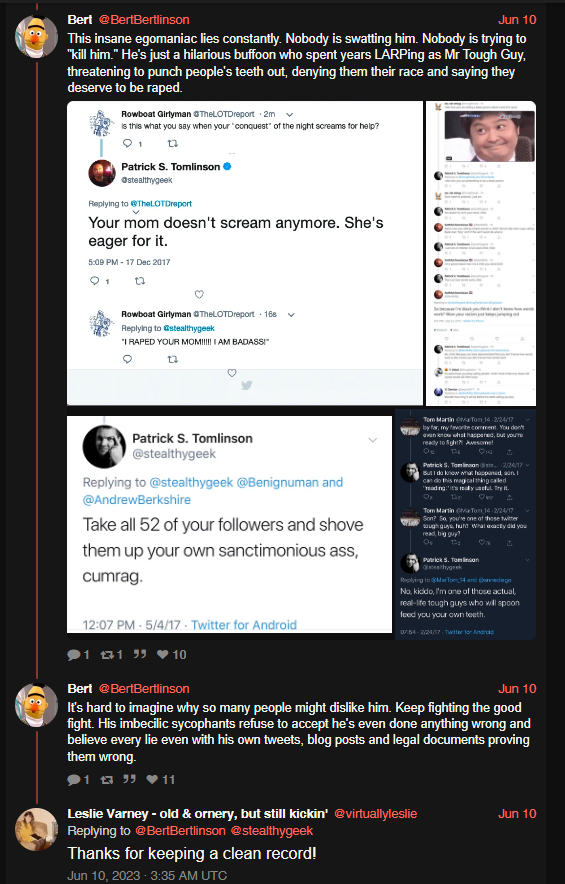This screenshot has width=565, height=884.
Task: Click the retweet icon under first Bert tweet
Action: (107, 655)
